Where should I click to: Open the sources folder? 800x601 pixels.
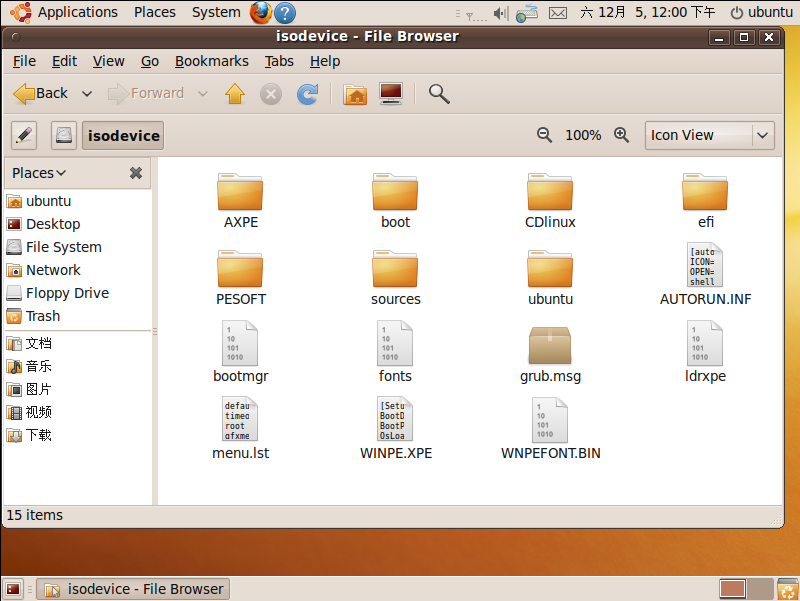395,278
